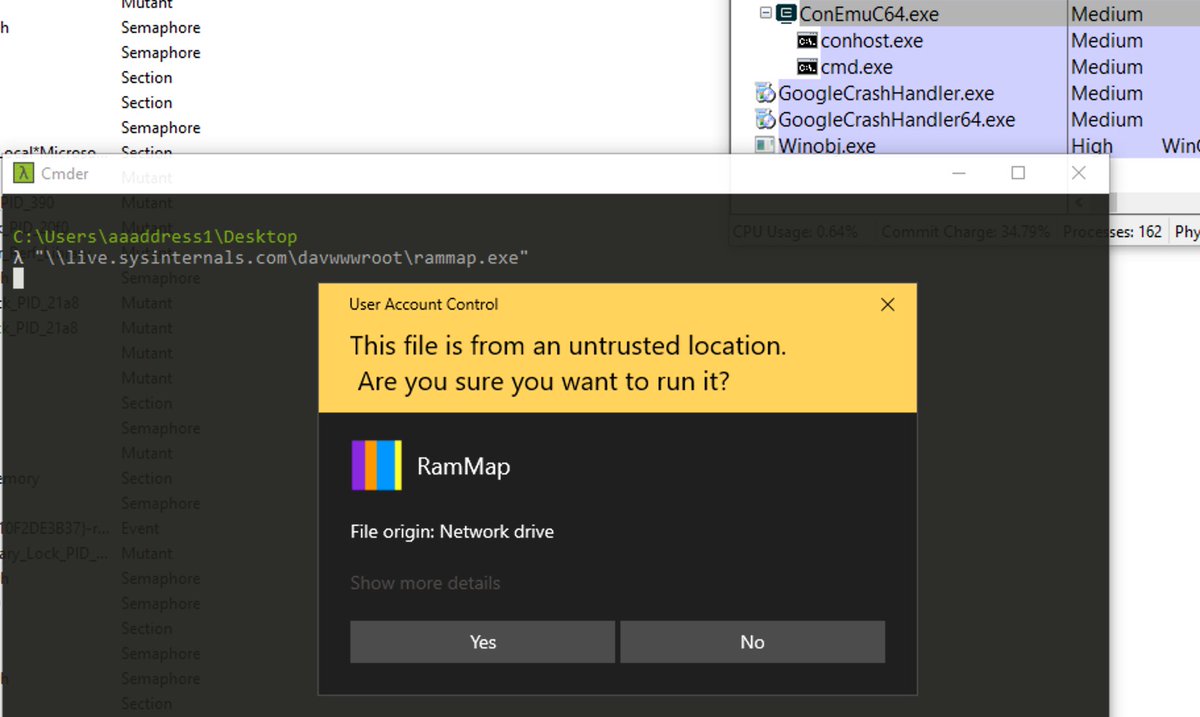The height and width of the screenshot is (717, 1200).
Task: Click the conhost.exe console icon
Action: pos(807,41)
